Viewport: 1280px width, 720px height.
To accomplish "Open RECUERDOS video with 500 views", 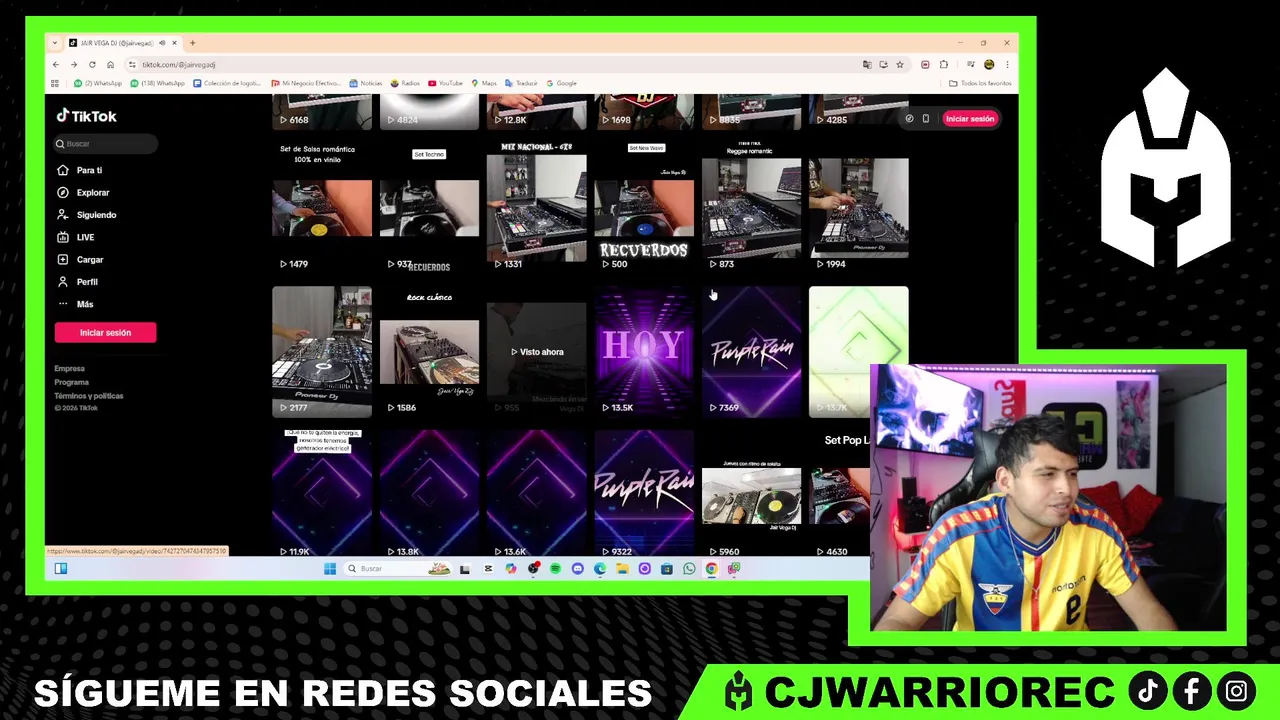I will pyautogui.click(x=644, y=206).
